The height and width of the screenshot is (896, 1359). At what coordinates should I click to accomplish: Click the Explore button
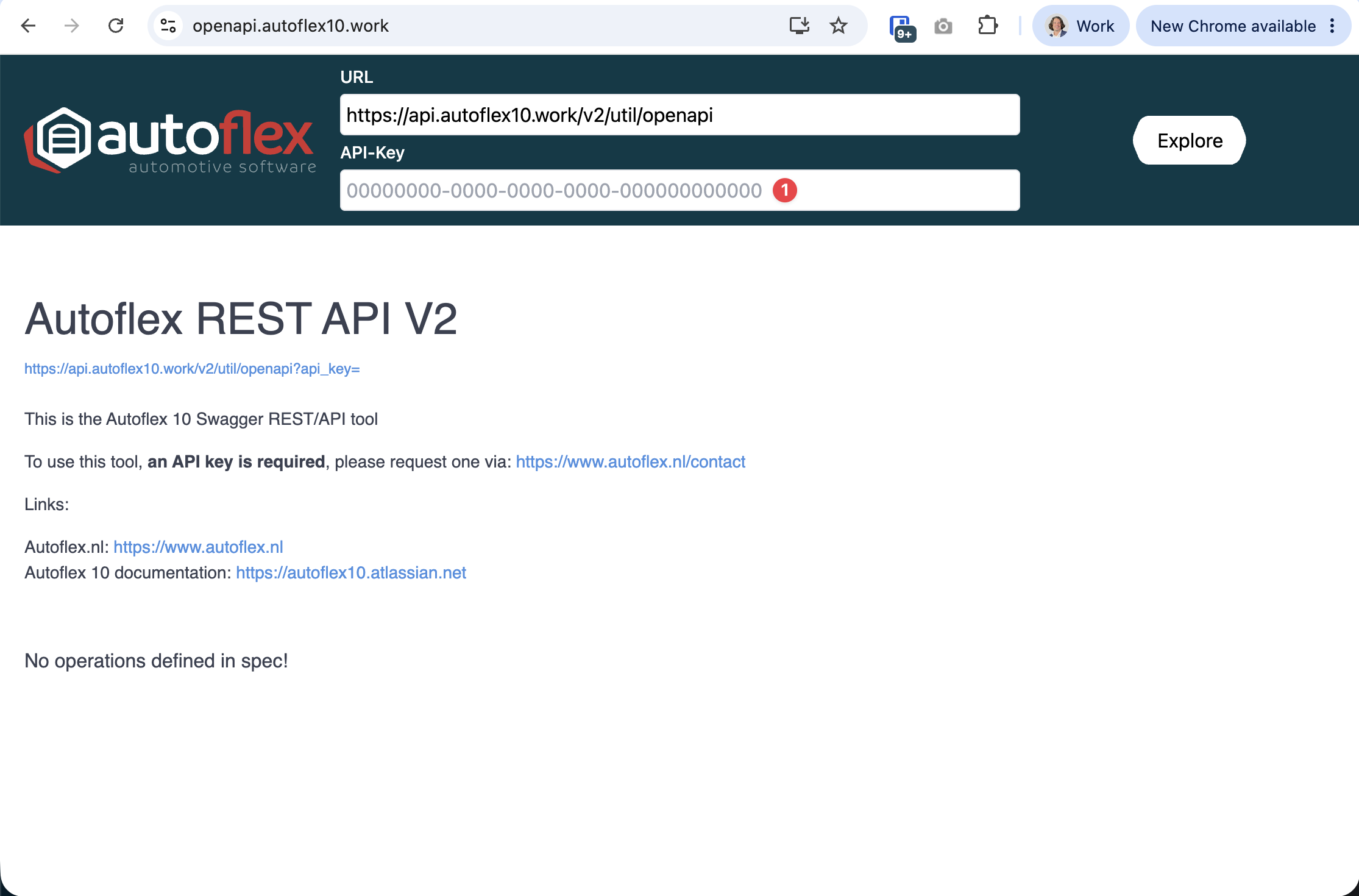click(1190, 140)
